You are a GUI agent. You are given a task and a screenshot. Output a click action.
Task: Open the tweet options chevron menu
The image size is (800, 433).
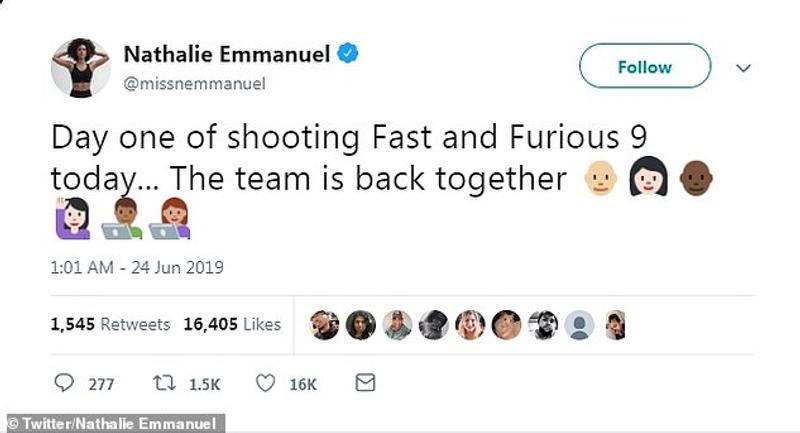(x=743, y=67)
